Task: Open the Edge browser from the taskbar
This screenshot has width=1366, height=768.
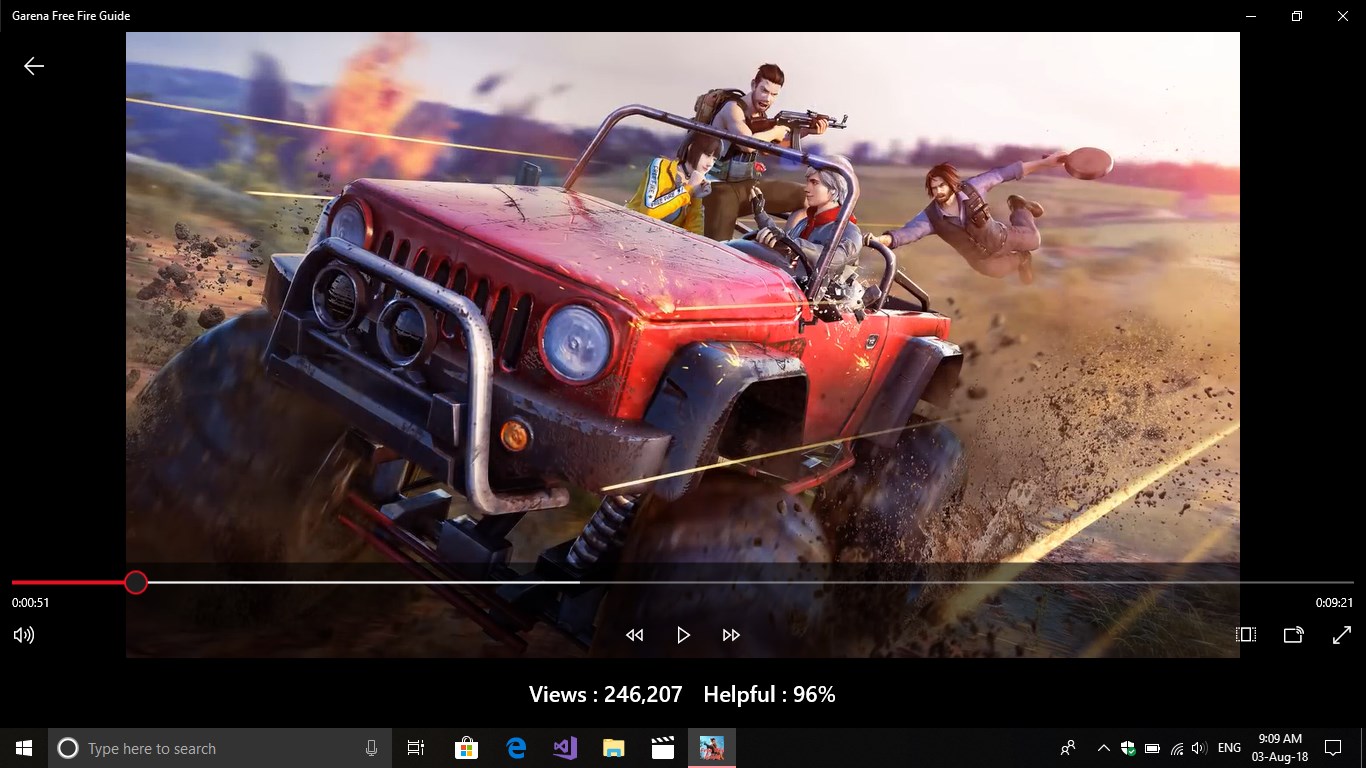Action: [x=516, y=748]
